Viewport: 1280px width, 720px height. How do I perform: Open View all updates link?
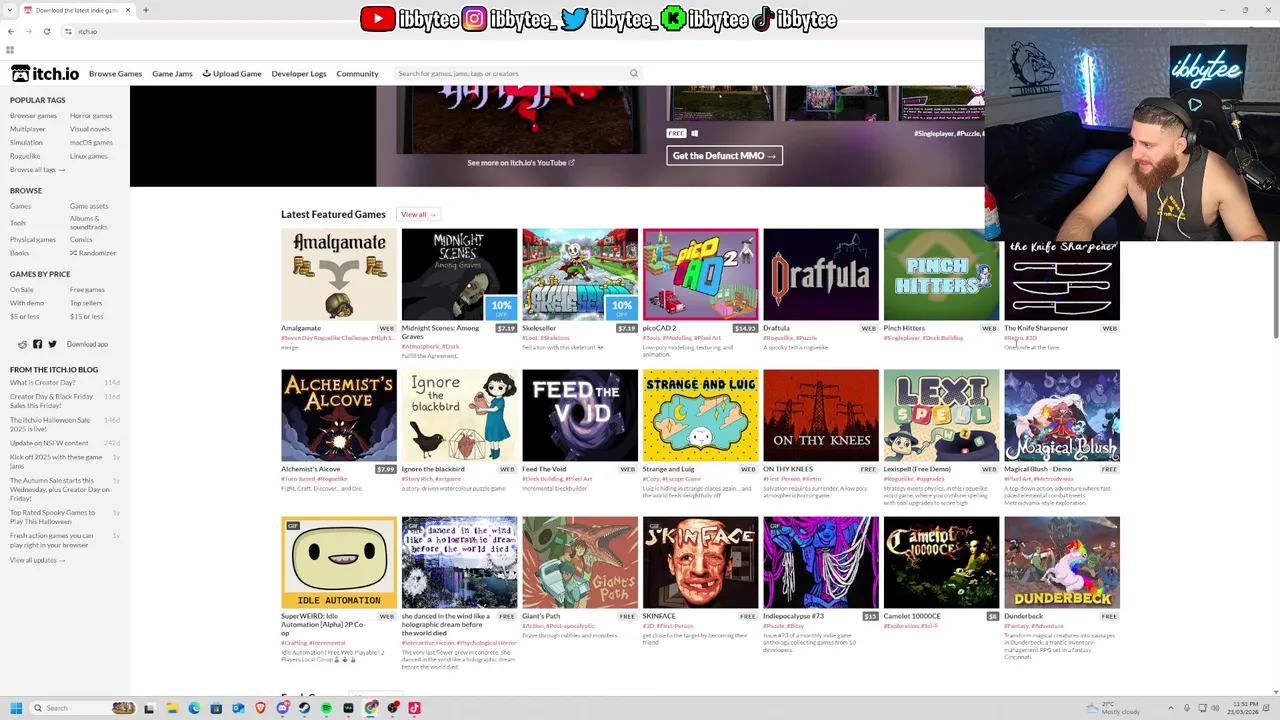pyautogui.click(x=37, y=560)
